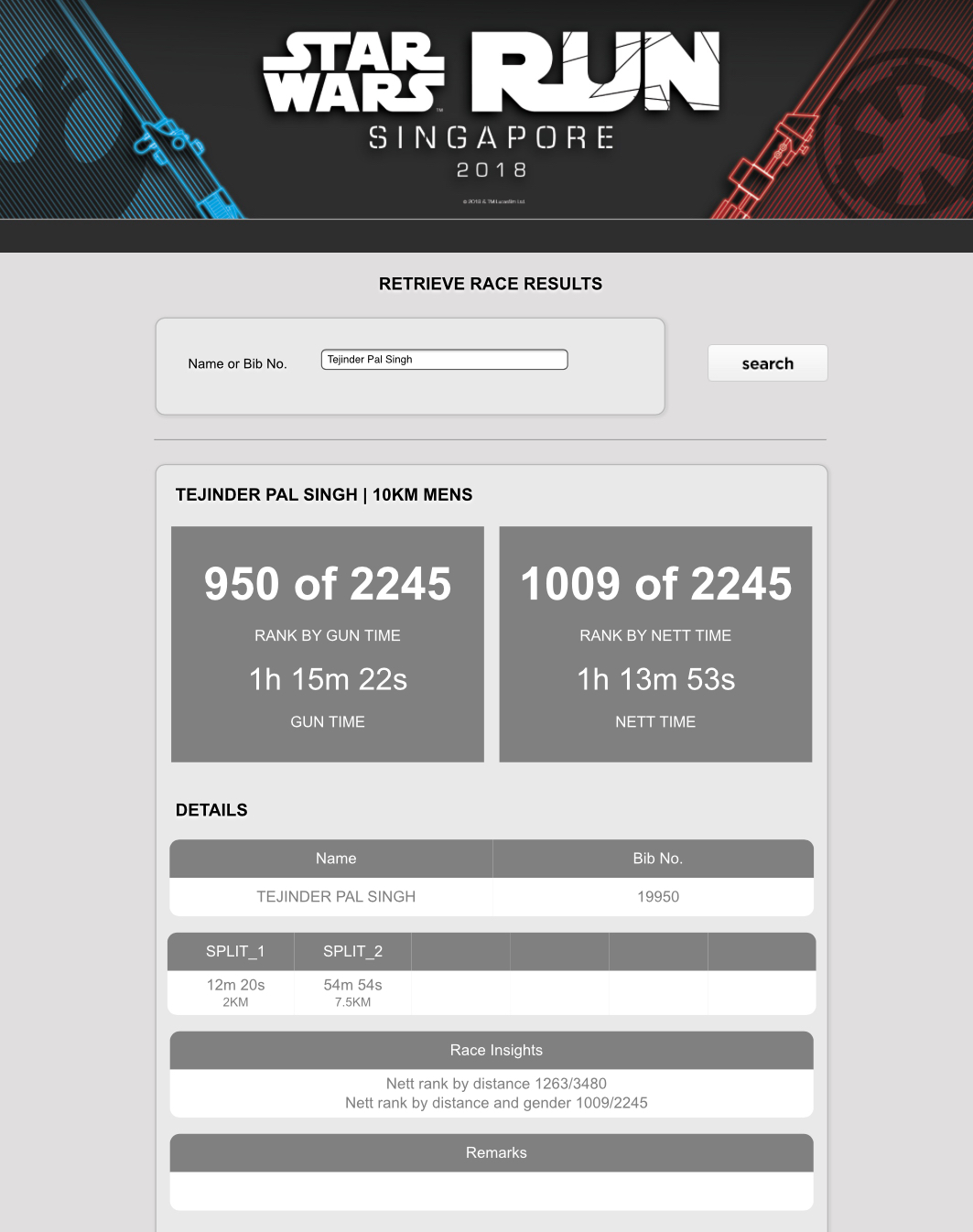Click the '7.5KM' split distance
The height and width of the screenshot is (1232, 973).
click(x=352, y=1002)
